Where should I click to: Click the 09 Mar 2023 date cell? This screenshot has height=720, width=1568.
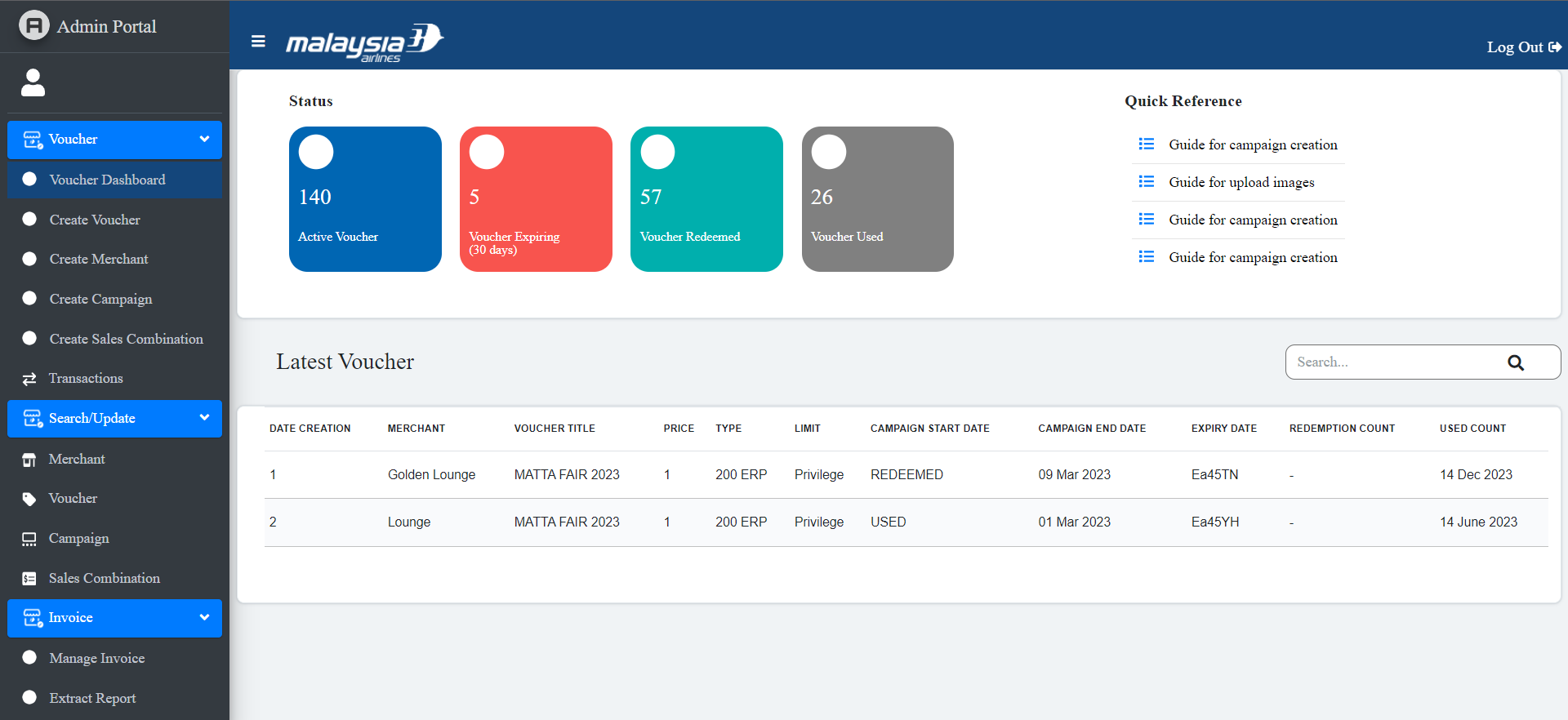click(1074, 475)
